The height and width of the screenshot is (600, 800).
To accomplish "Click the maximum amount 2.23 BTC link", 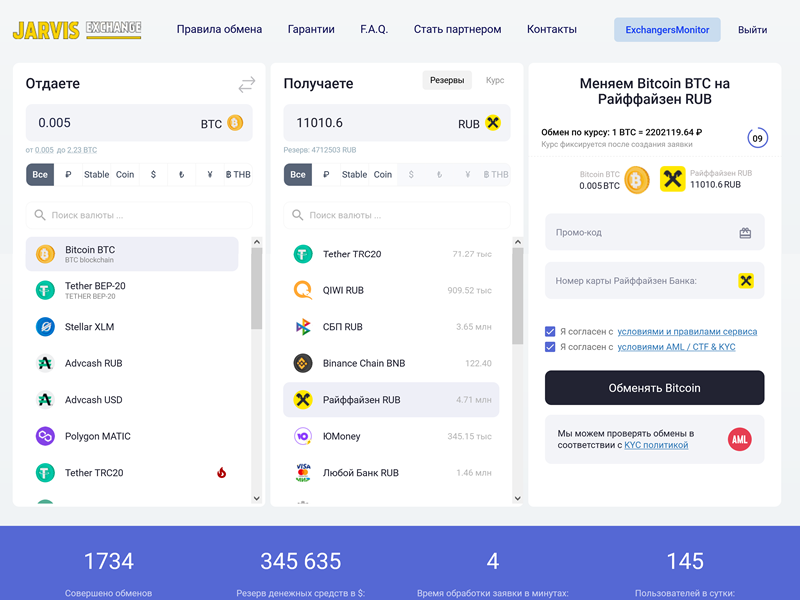I will pos(82,150).
